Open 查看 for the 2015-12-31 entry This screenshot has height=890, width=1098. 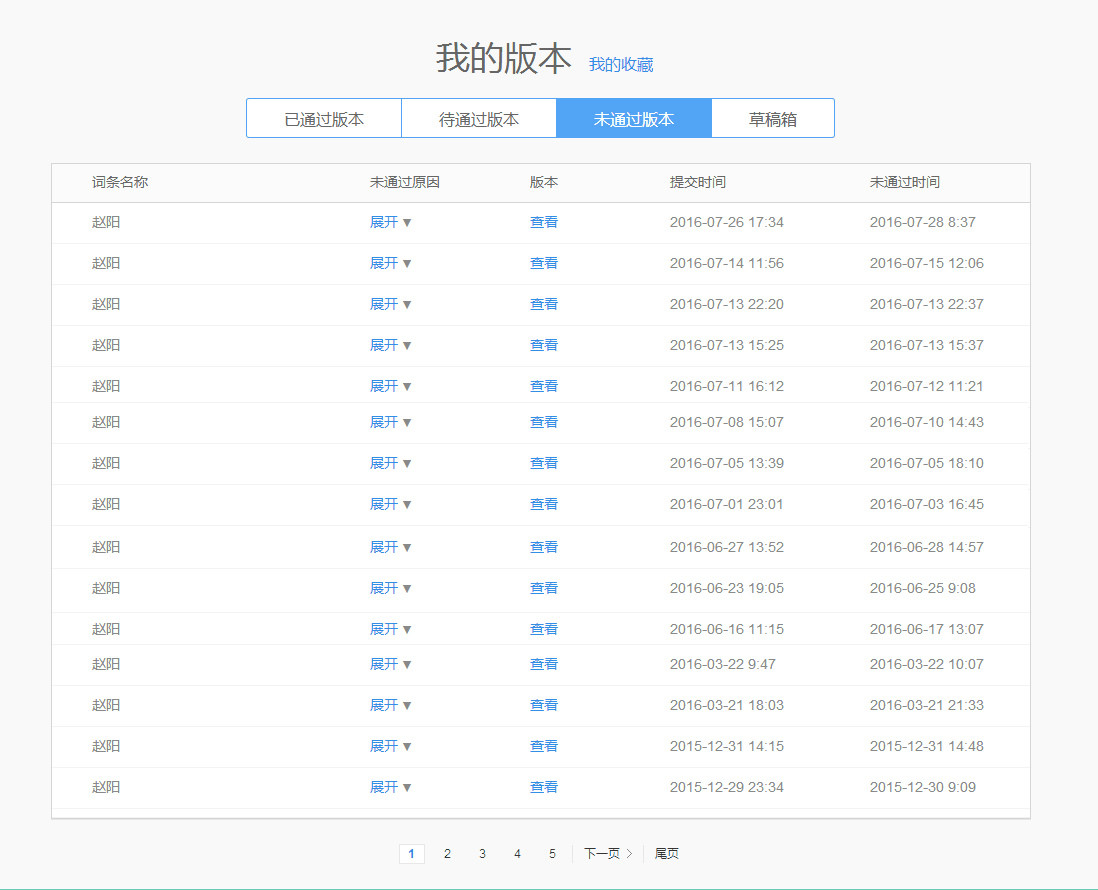coord(544,745)
